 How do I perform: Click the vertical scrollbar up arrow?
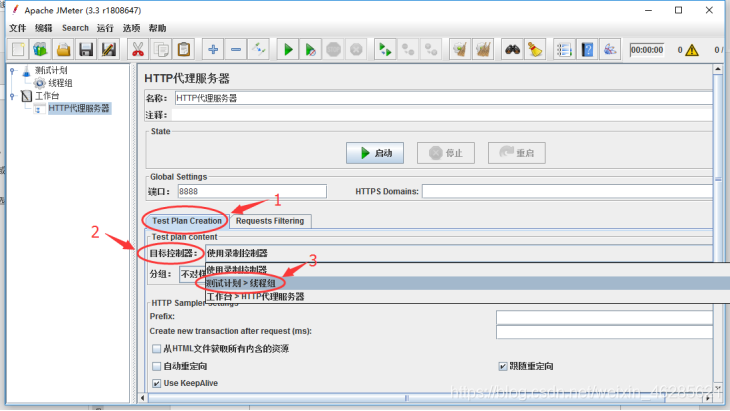click(718, 69)
